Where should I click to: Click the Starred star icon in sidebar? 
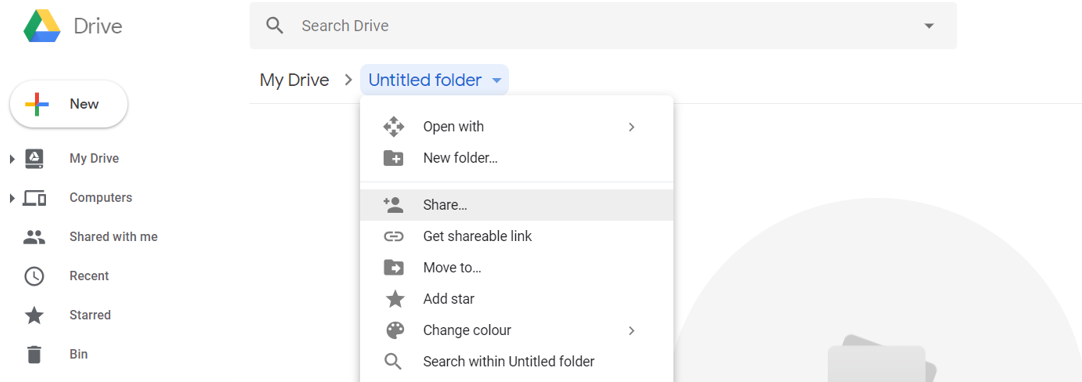coord(34,315)
